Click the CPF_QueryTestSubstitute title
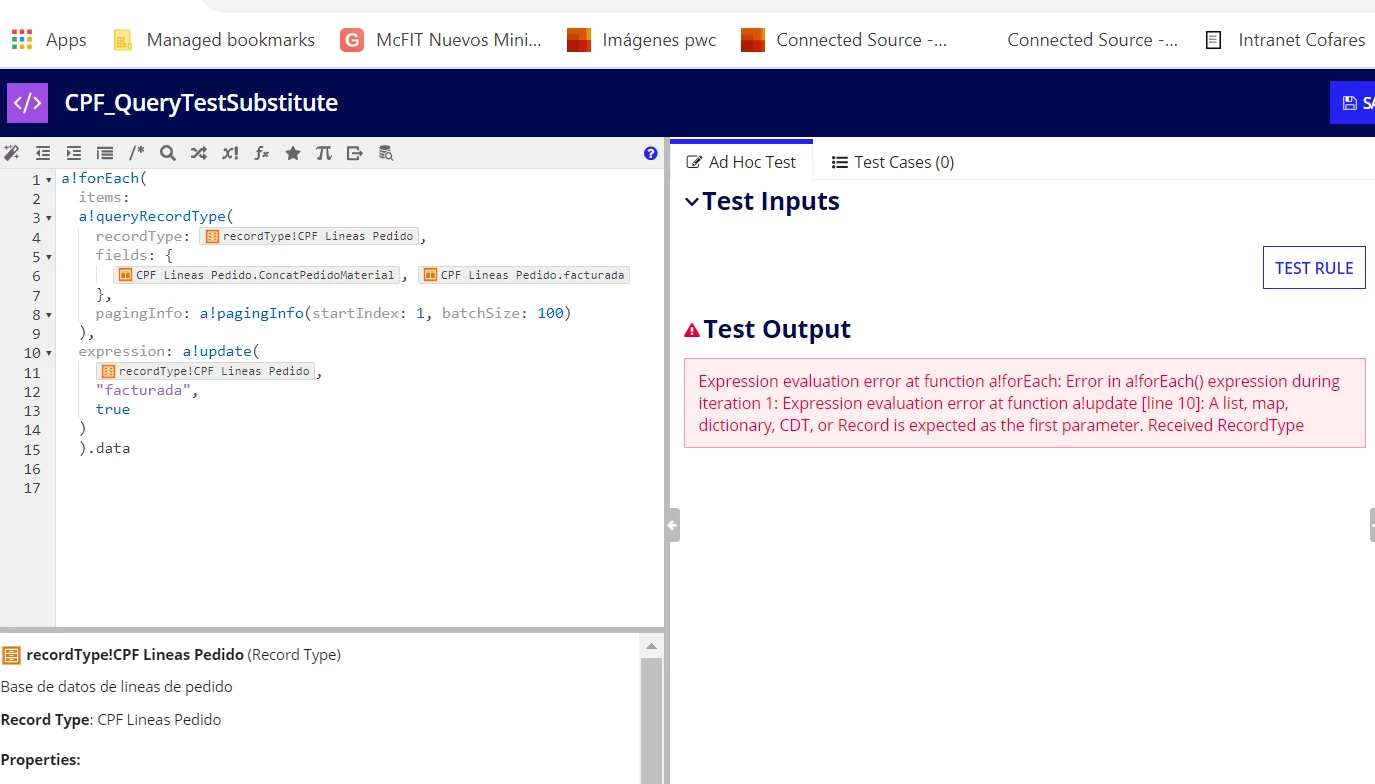 pos(201,103)
